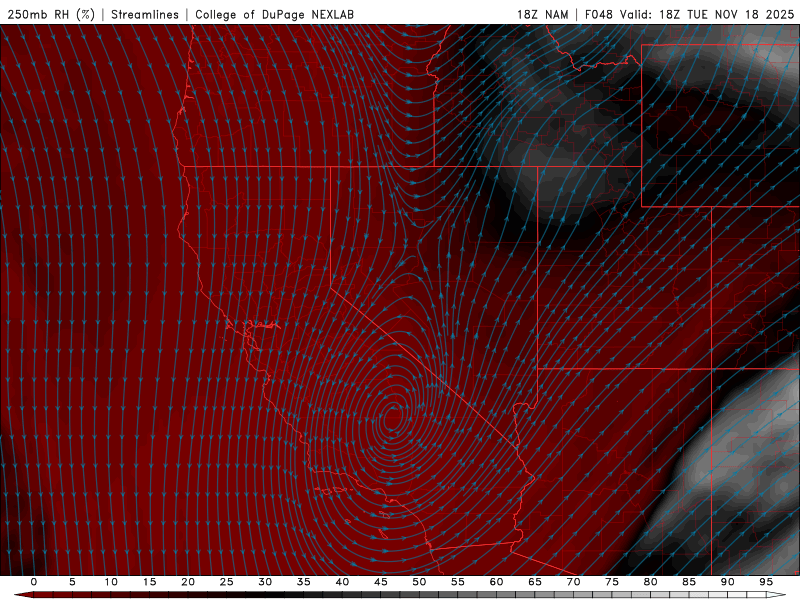Click the colorbar label "35"
Screen dimensions: 800x600
[304, 582]
